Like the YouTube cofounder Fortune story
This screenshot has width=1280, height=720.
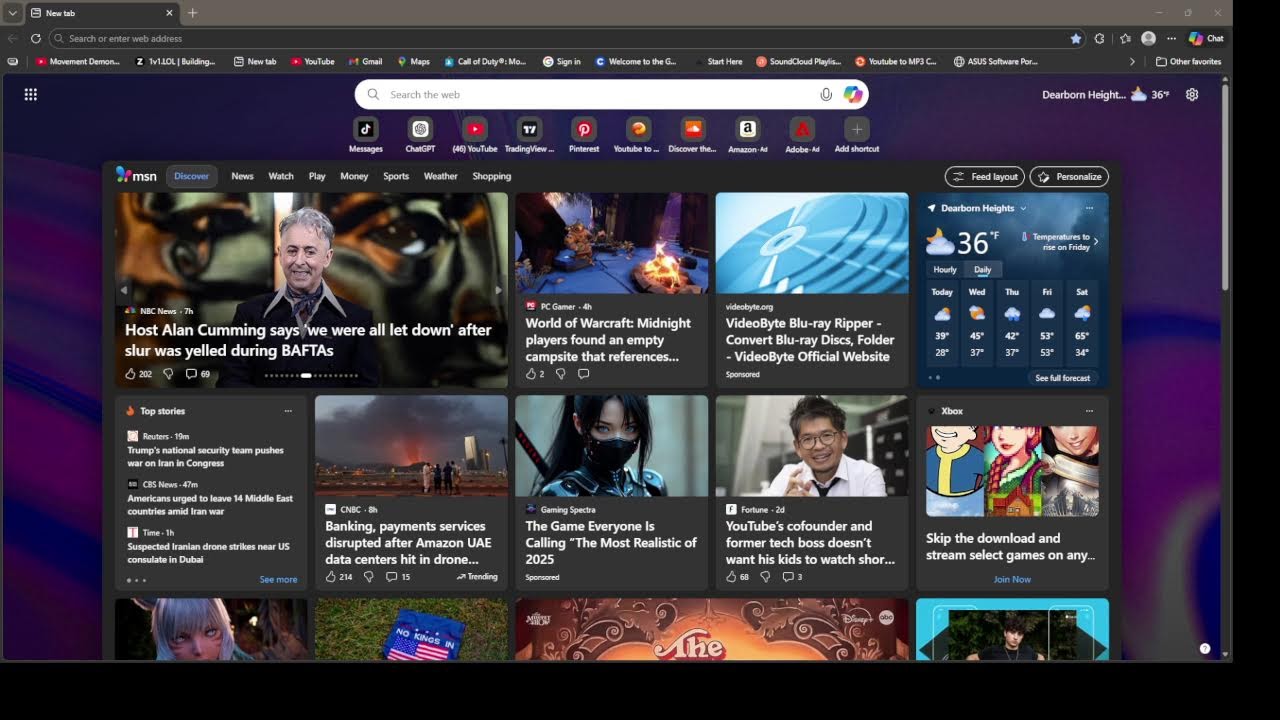(731, 577)
